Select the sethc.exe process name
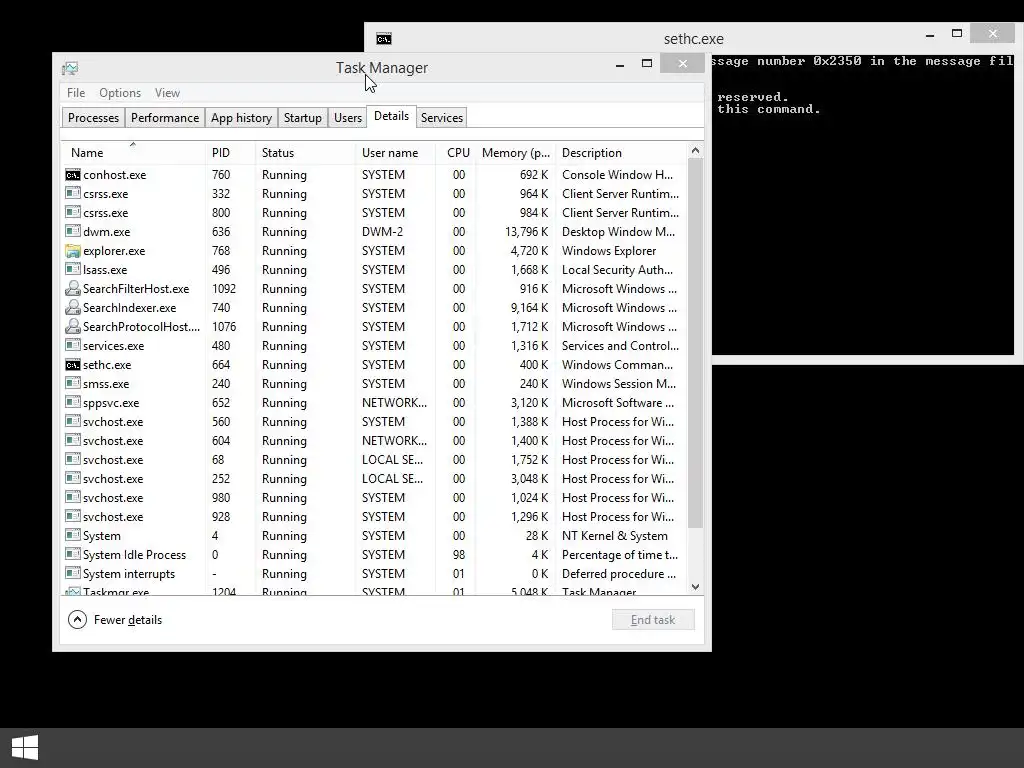 click(107, 364)
